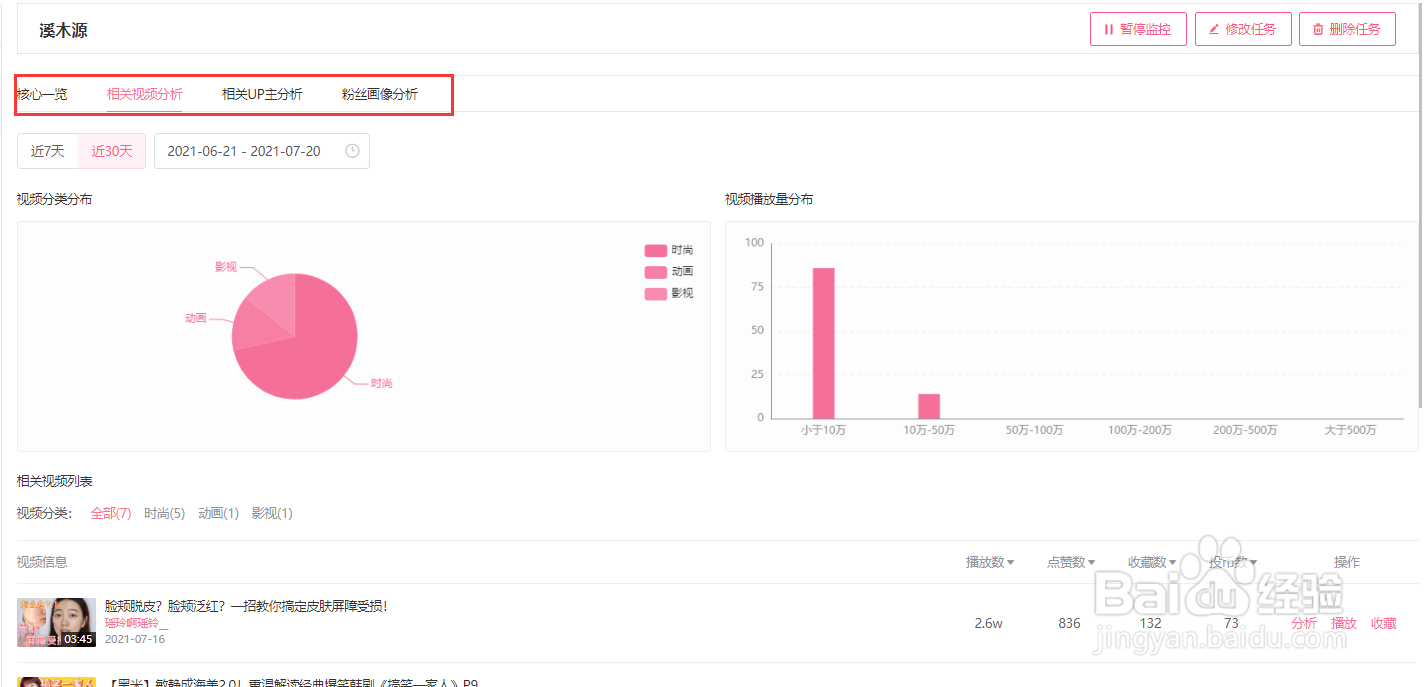1425x687 pixels.
Task: Click the 2021-07-16 upload date
Action: click(x=135, y=639)
